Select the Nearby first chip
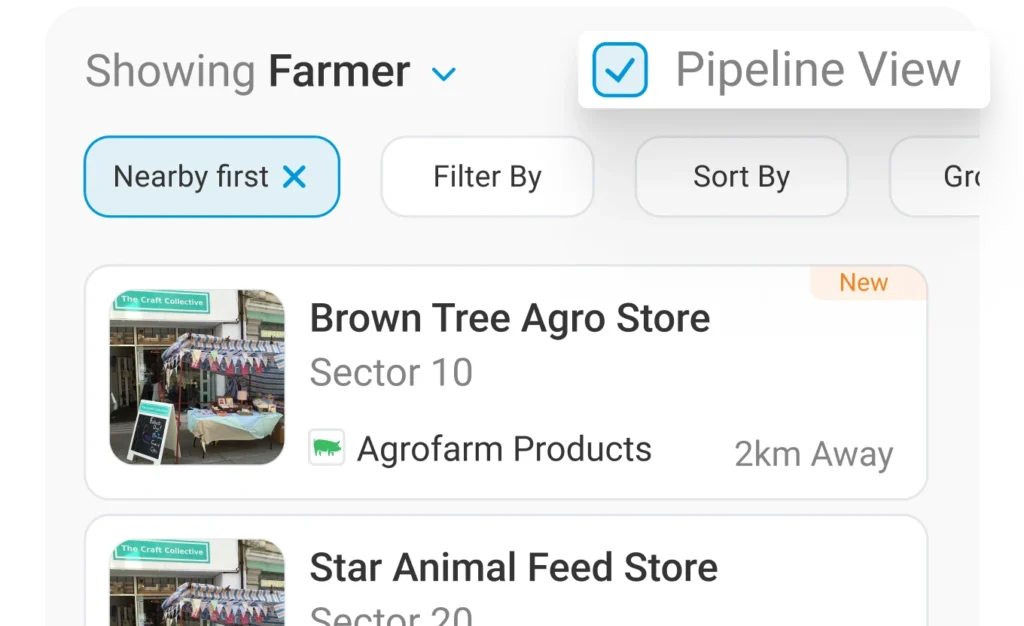Image resolution: width=1024 pixels, height=626 pixels. pos(191,177)
